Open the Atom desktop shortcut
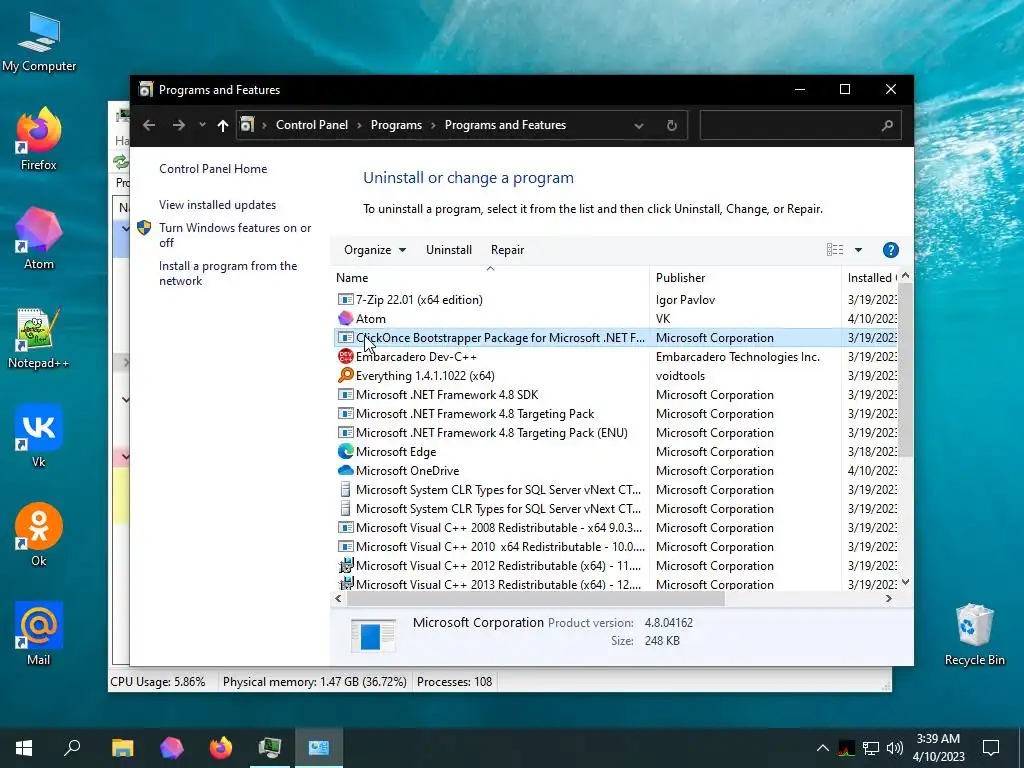 coord(39,238)
